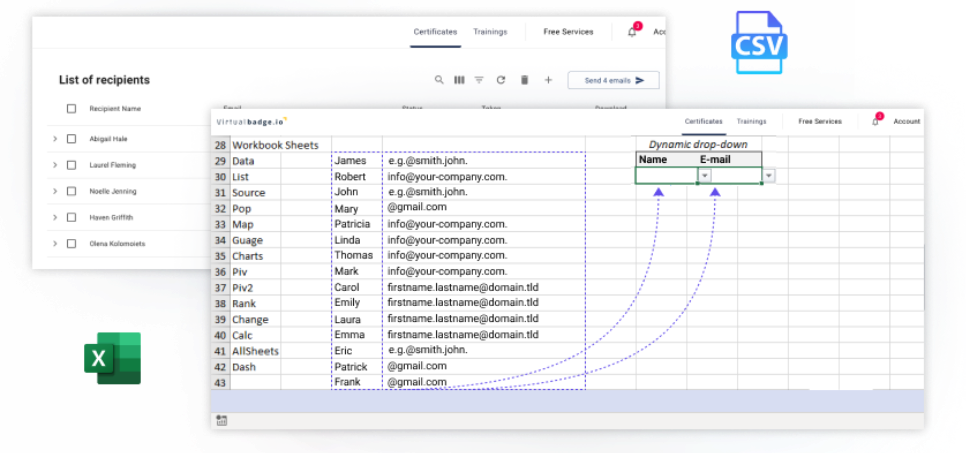
Task: Expand the Laurel Fleming row
Action: pos(55,165)
